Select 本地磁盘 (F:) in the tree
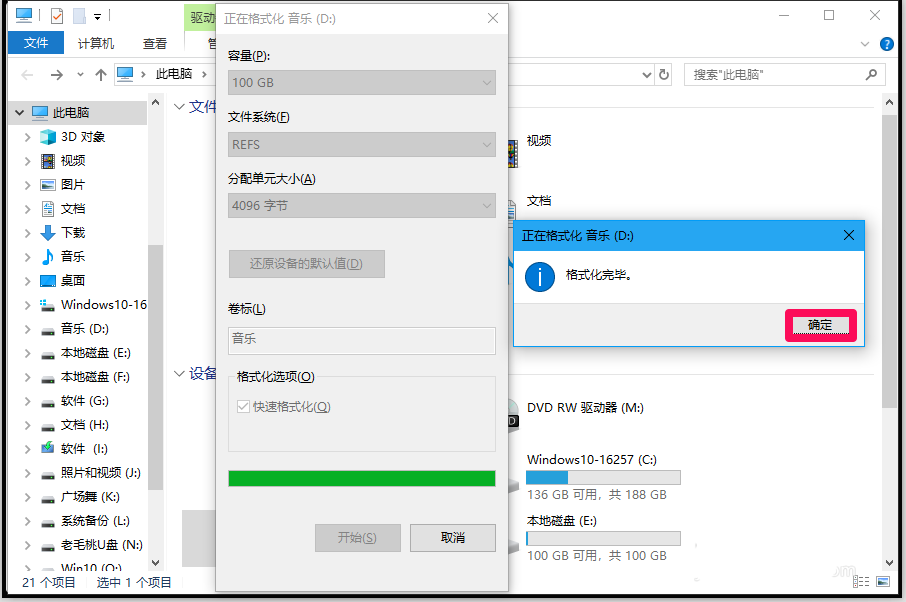Viewport: 906px width, 602px height. click(95, 377)
